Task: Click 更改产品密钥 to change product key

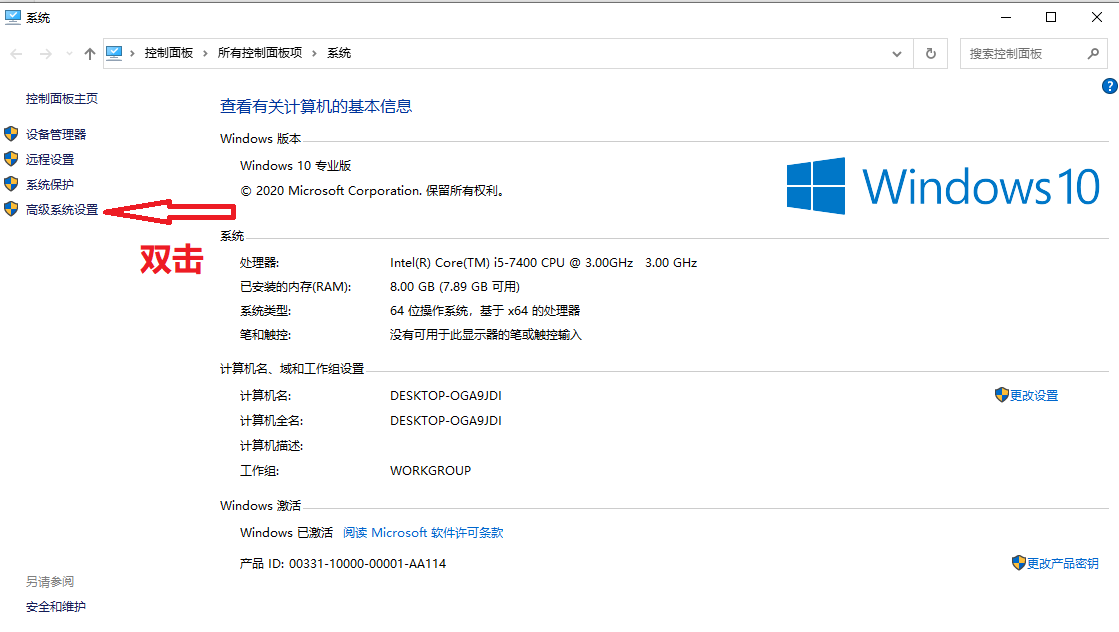Action: [x=1063, y=564]
